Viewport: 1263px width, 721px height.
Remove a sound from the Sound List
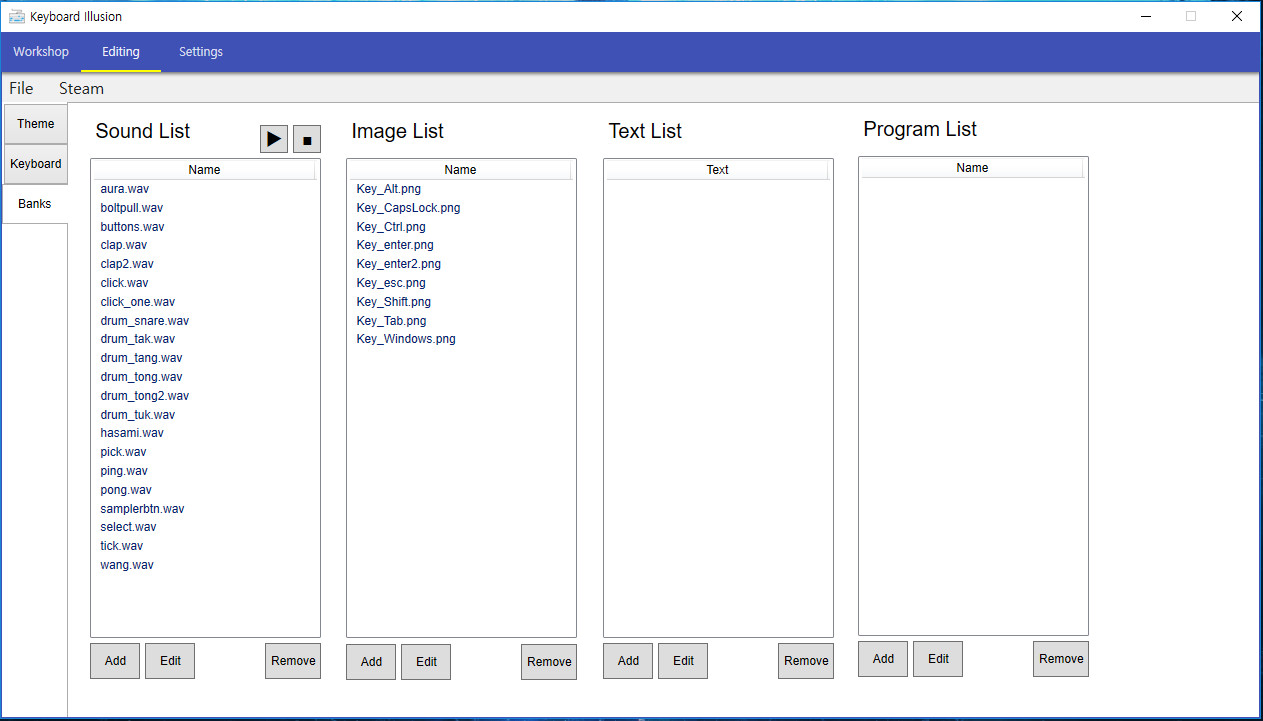(x=292, y=660)
